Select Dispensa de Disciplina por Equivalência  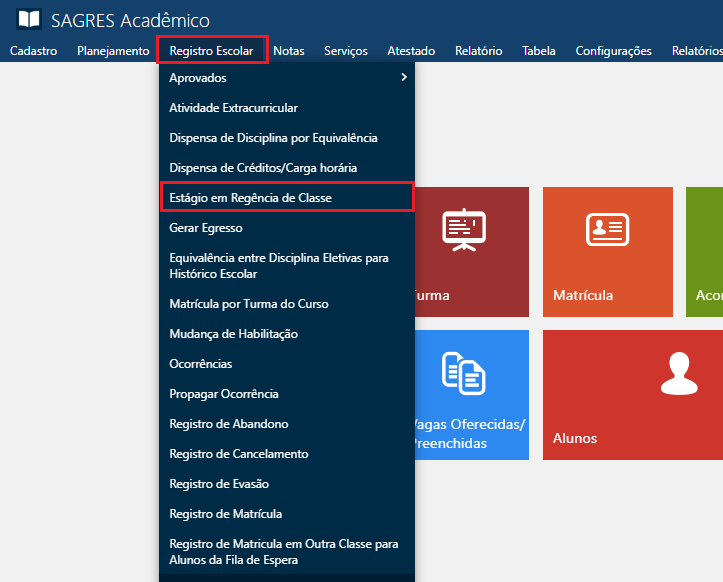pyautogui.click(x=273, y=138)
